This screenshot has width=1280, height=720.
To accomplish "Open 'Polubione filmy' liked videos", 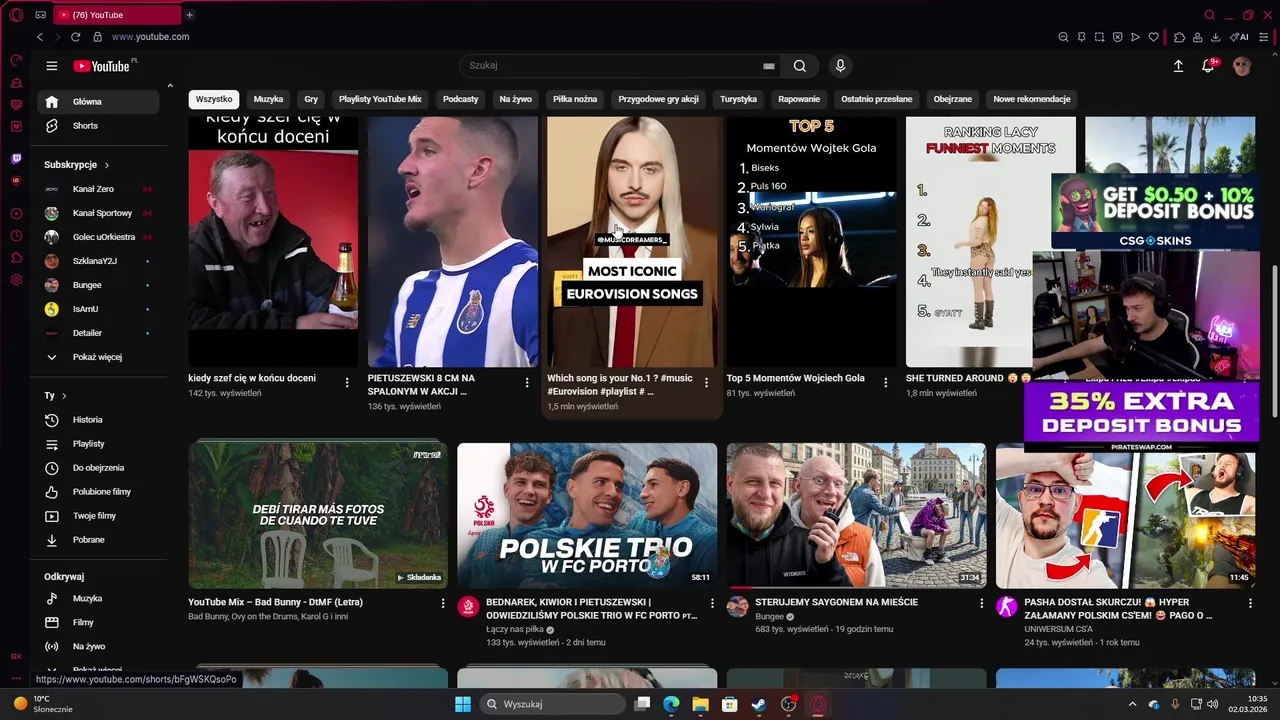I will coord(97,492).
